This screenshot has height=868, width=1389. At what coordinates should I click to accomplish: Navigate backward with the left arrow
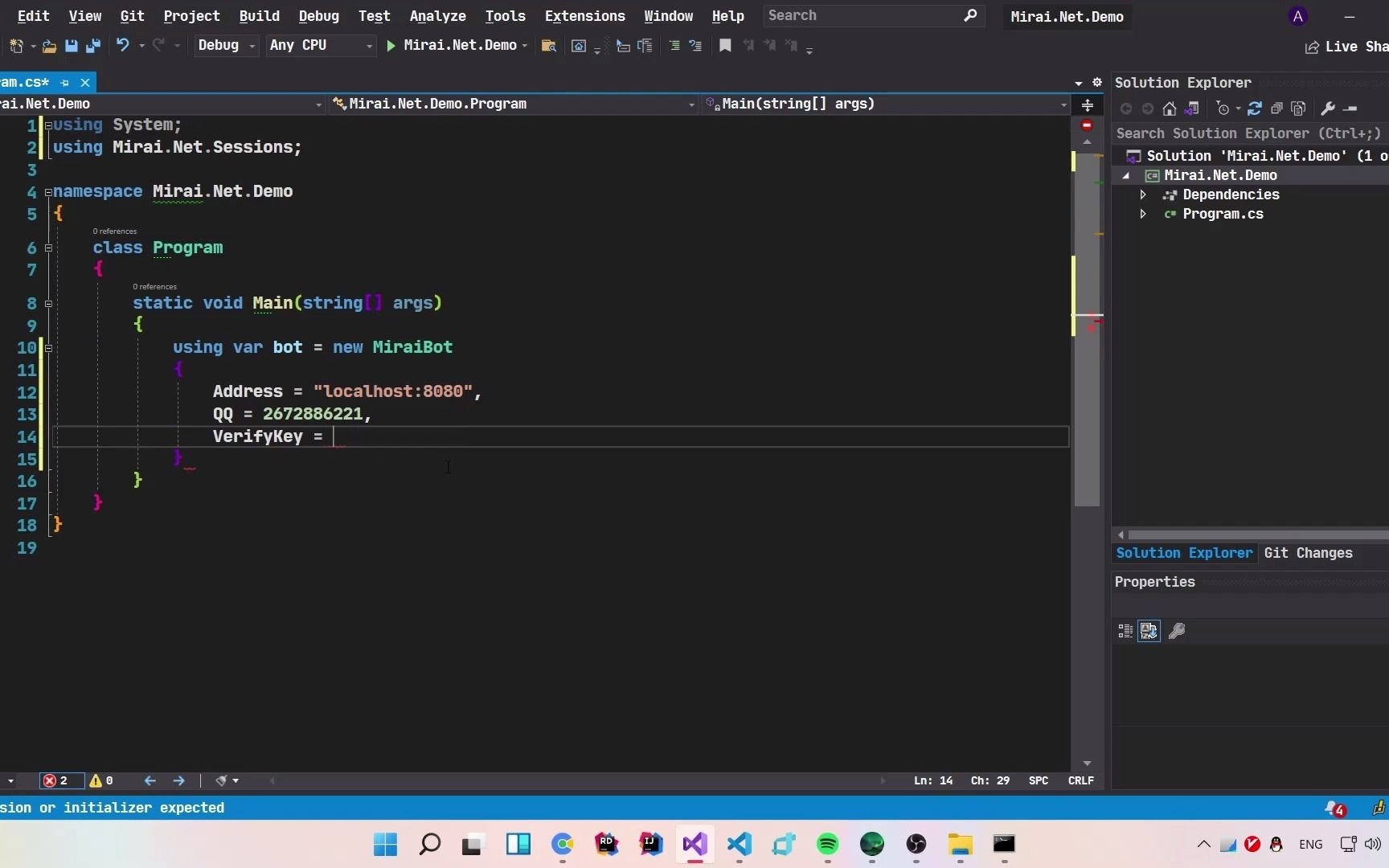click(x=150, y=780)
